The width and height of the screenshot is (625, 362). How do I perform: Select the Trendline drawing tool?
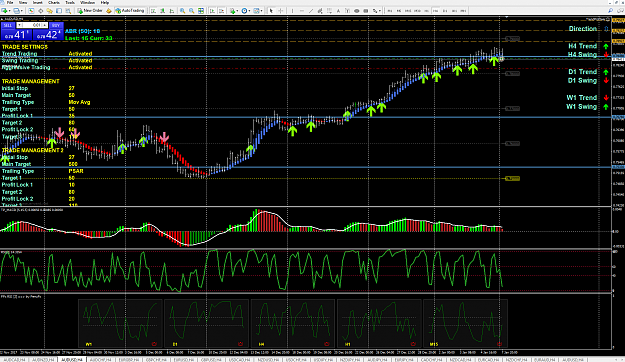click(x=311, y=11)
